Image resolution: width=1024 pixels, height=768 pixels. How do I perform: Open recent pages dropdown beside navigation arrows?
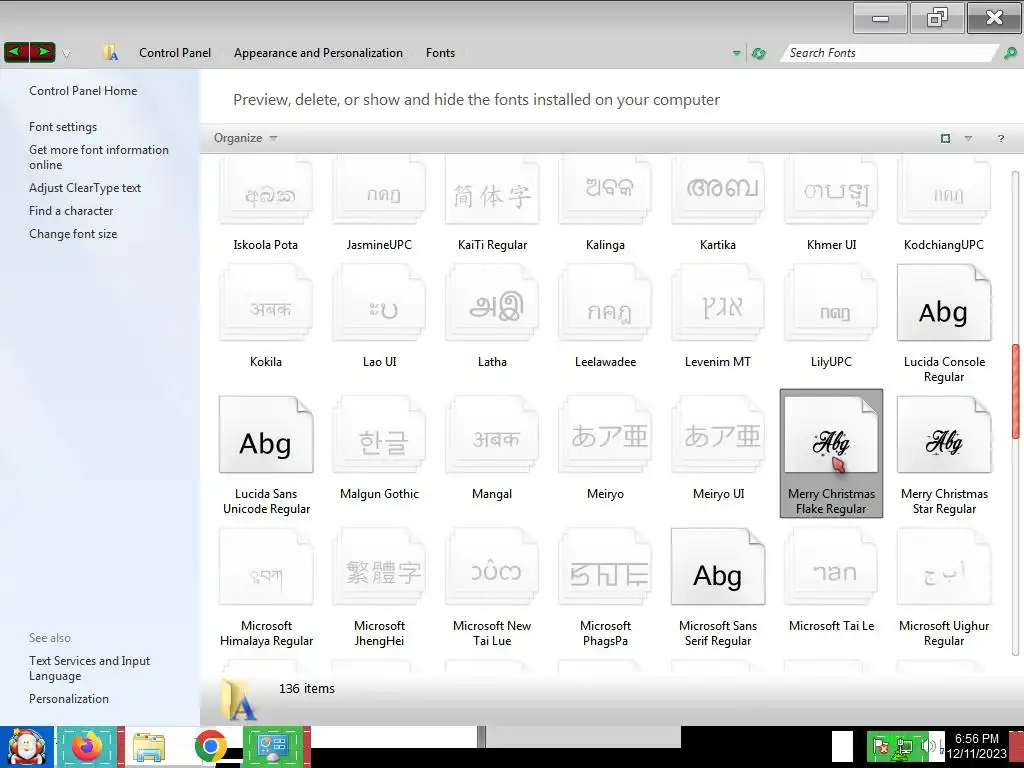[x=66, y=54]
